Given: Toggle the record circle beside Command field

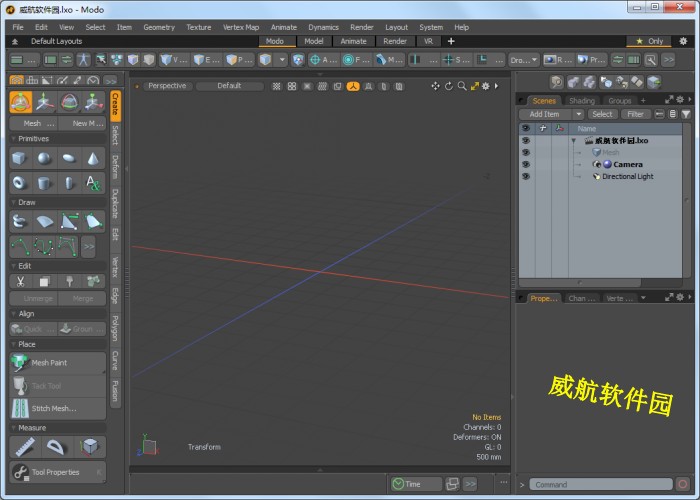Looking at the screenshot, I should (683, 484).
